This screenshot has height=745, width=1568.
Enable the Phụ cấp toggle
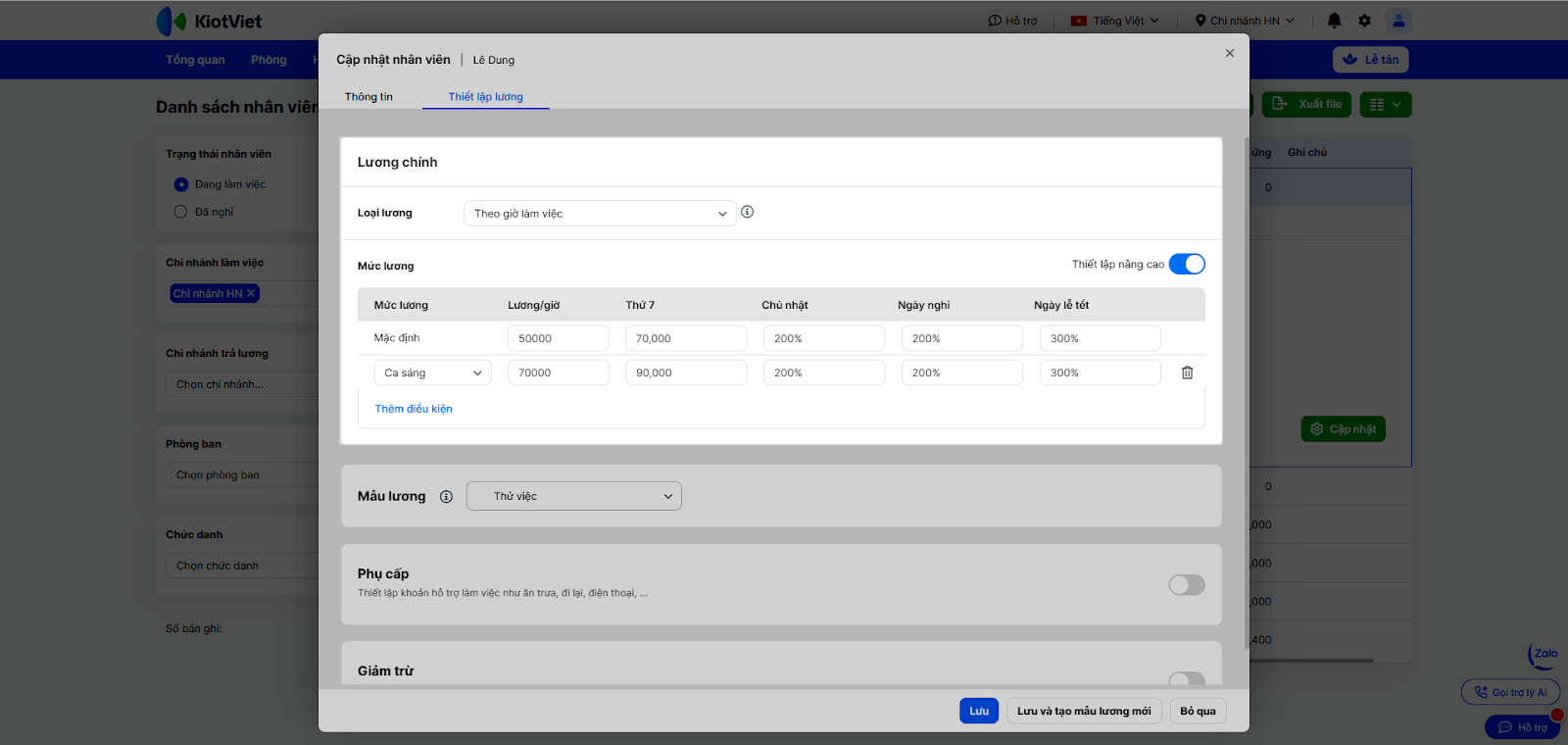point(1186,585)
